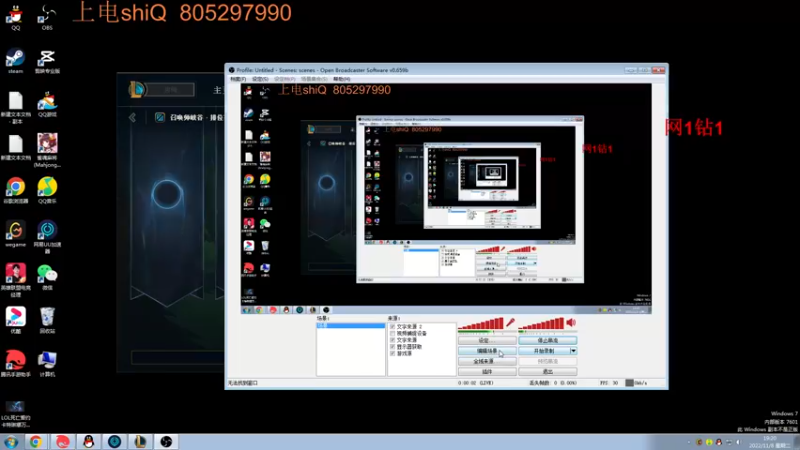Screen dimensions: 800x450
Task: Open the 帮助(H) help menu
Action: [342, 79]
